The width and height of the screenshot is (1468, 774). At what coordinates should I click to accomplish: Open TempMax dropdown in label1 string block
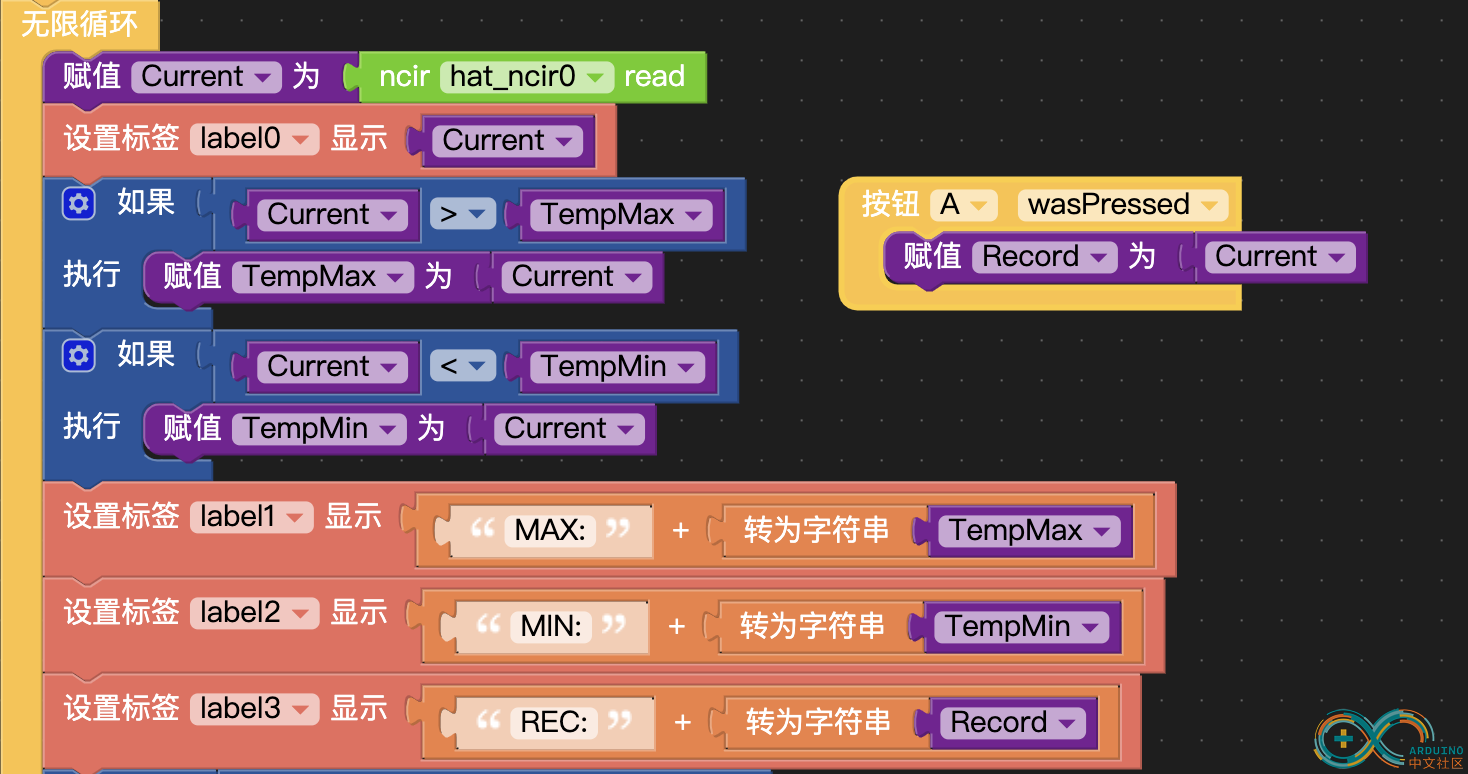tap(1030, 531)
